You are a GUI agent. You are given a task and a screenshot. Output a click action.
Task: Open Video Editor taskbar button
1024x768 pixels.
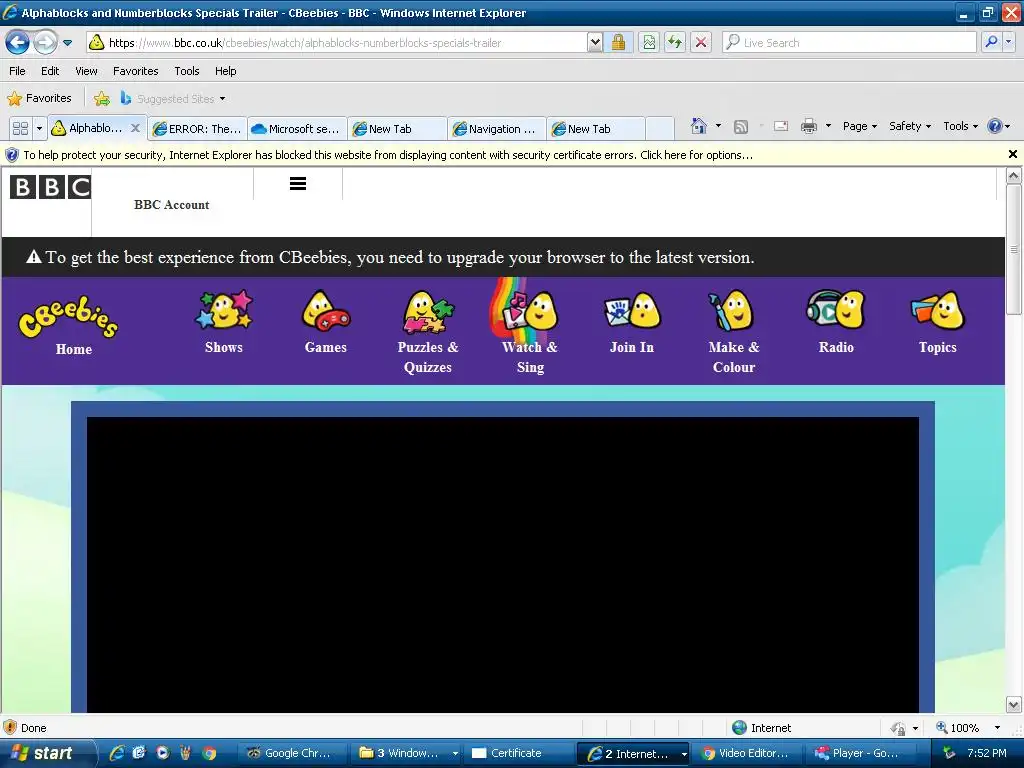pos(746,753)
